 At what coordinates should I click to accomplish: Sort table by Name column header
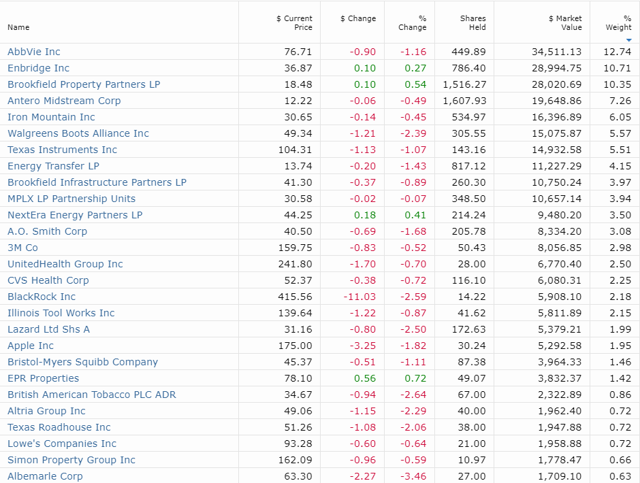[18, 27]
